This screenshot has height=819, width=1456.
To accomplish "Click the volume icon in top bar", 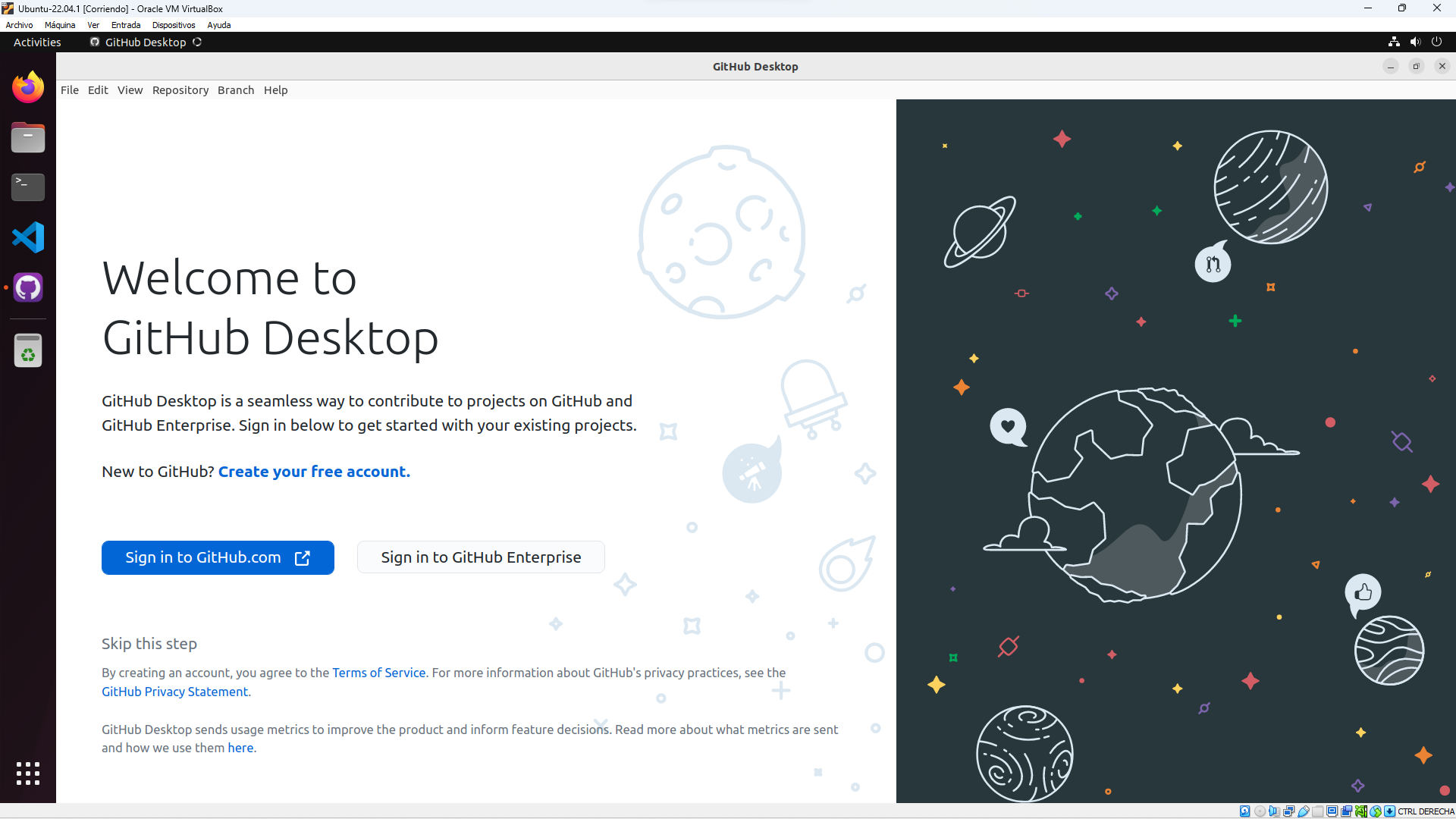I will click(x=1415, y=42).
